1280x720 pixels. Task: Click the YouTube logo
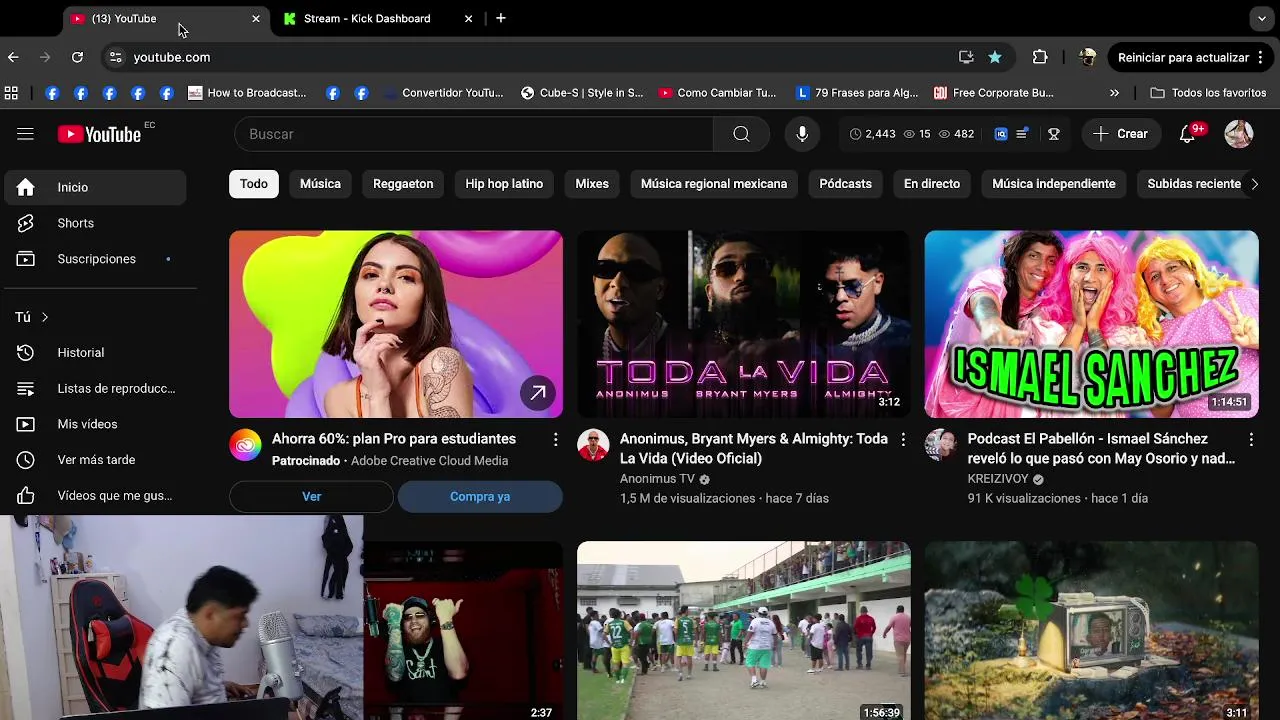99,134
